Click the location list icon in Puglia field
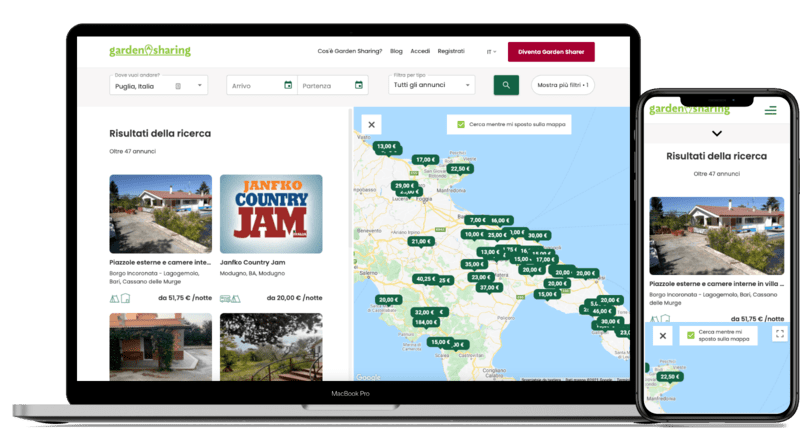This screenshot has height=444, width=800. [x=178, y=86]
